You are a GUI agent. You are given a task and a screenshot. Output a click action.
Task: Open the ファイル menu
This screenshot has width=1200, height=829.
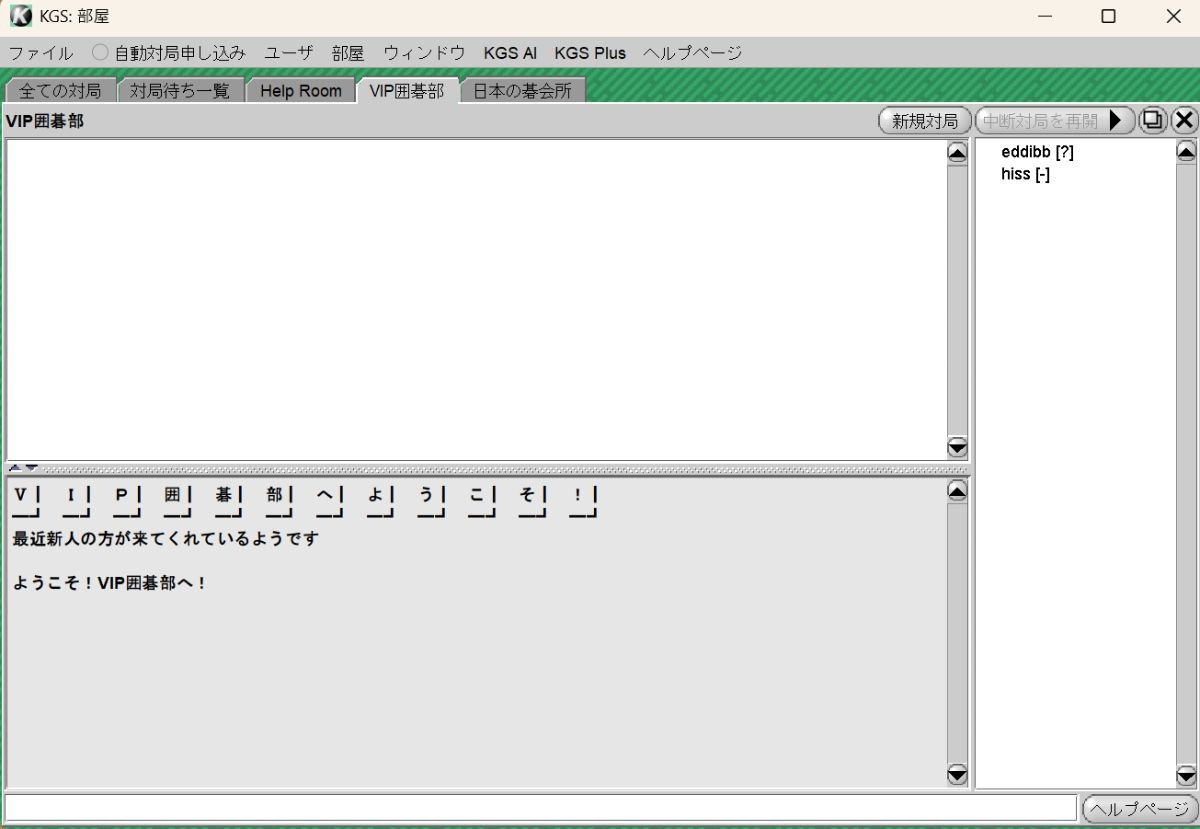[41, 53]
